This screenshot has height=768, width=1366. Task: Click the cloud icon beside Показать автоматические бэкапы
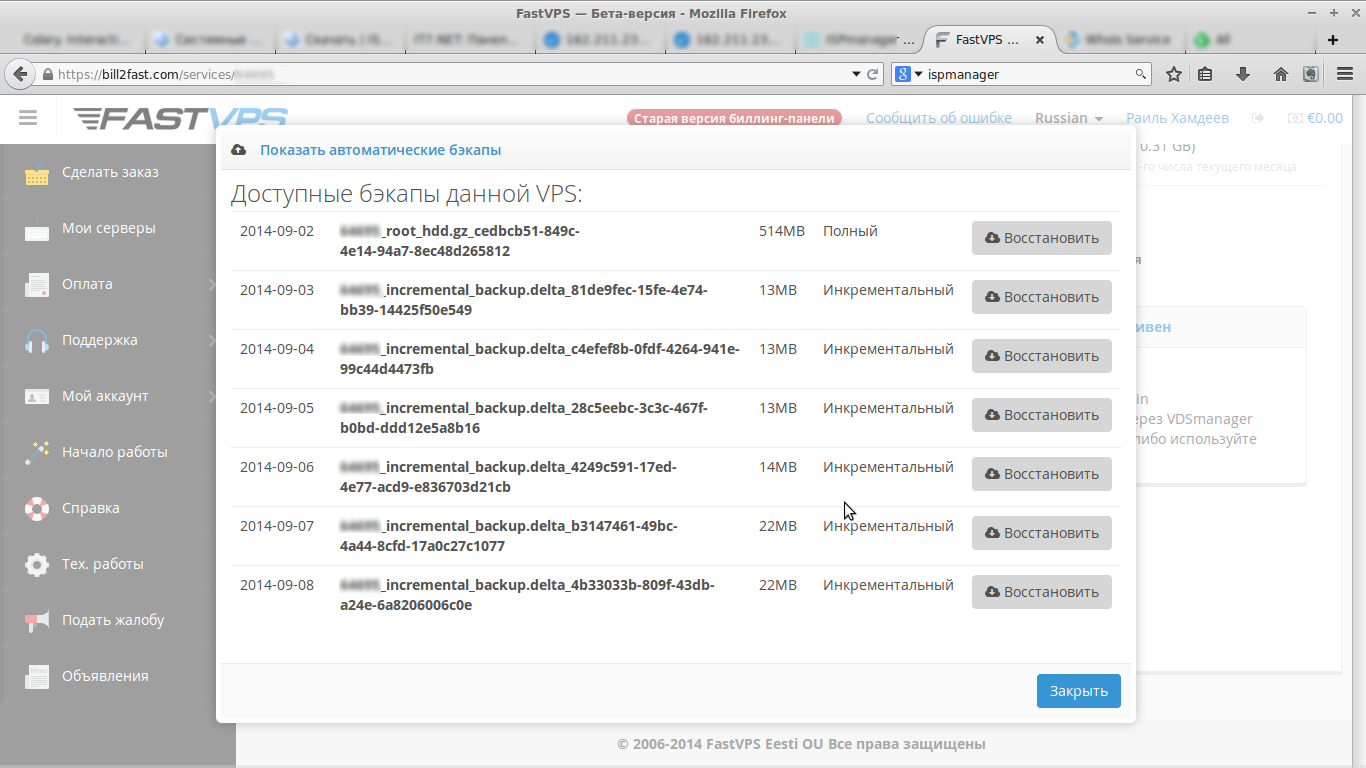pos(238,149)
